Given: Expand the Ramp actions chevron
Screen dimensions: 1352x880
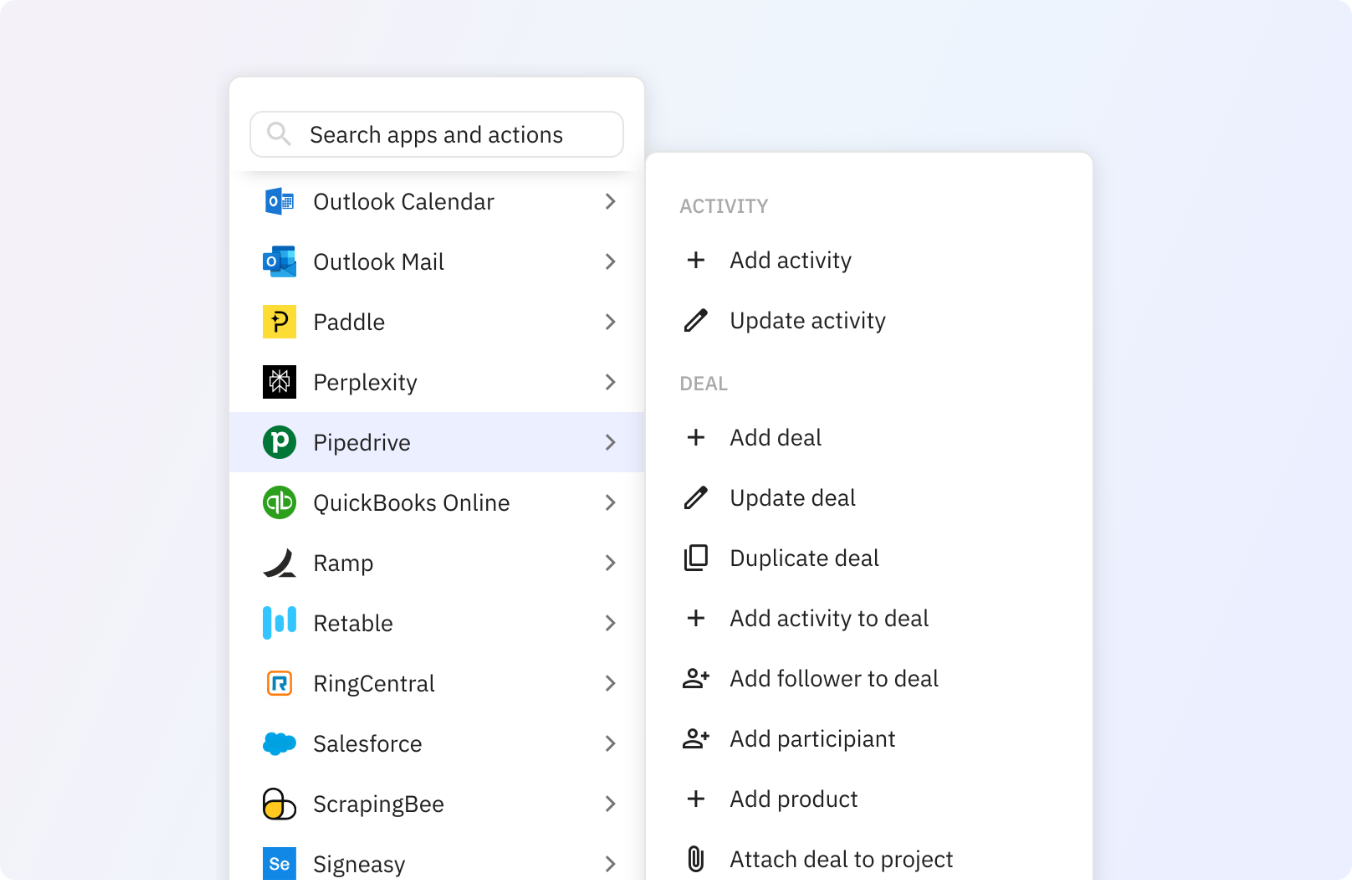Looking at the screenshot, I should pos(610,563).
